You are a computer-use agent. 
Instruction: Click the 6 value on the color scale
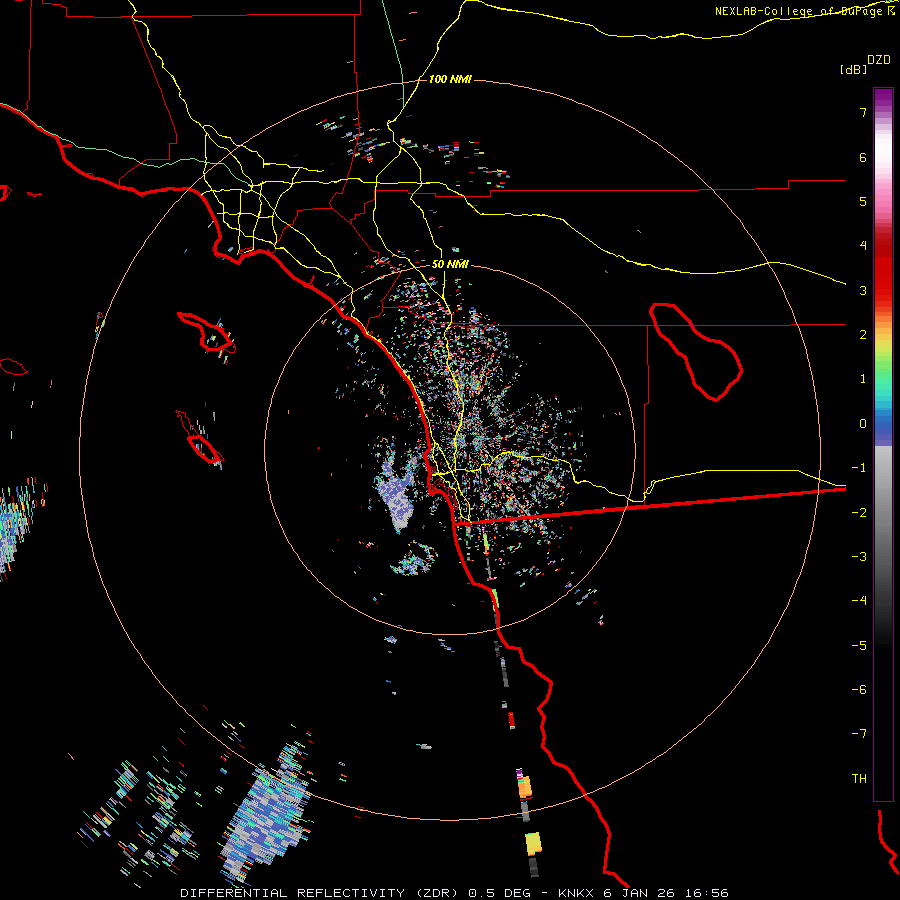point(863,157)
